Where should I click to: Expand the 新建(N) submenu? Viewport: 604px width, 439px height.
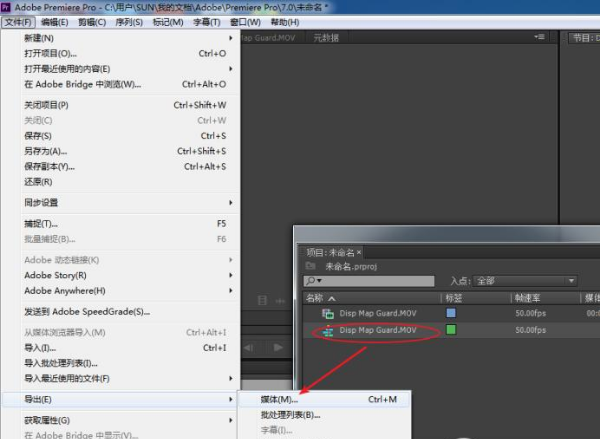point(121,38)
